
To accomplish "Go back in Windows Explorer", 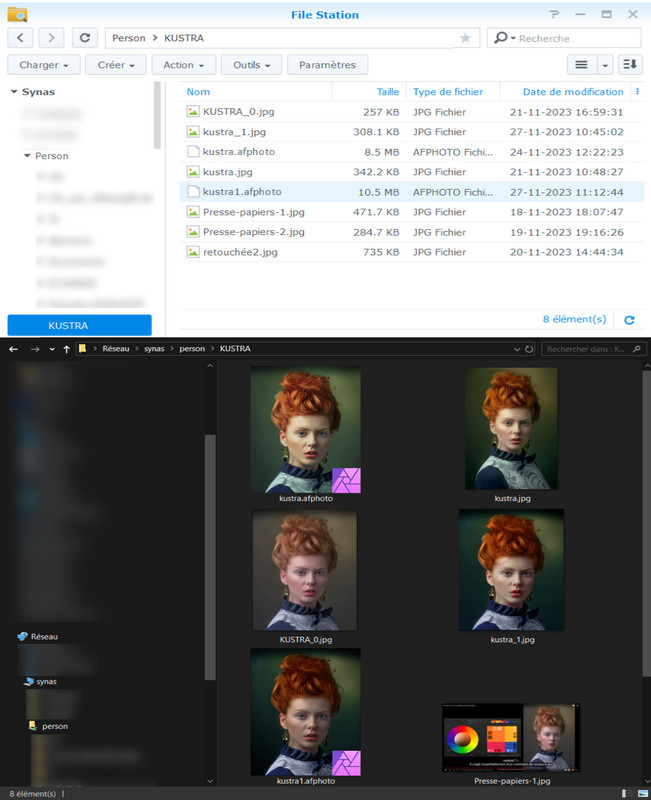I will point(13,349).
